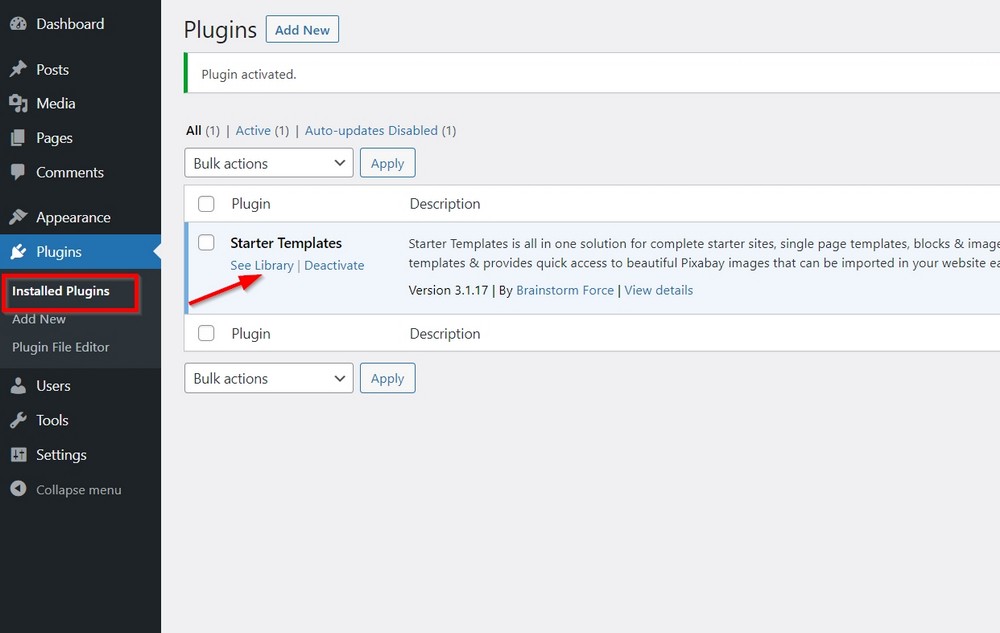Click the Pages stacked-sheets icon
Image resolution: width=1000 pixels, height=633 pixels.
[18, 138]
